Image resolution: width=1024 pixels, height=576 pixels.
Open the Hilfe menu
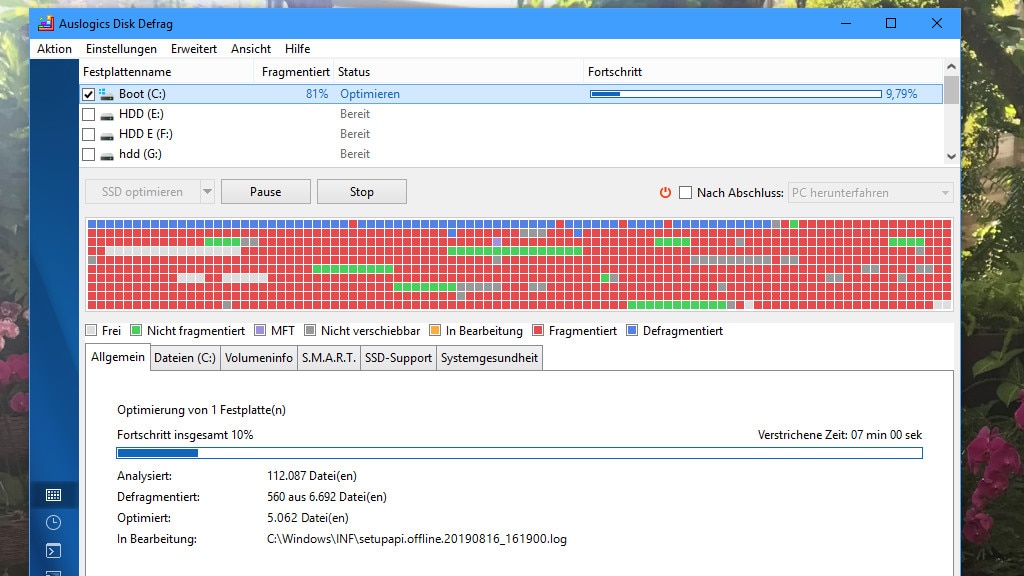click(297, 49)
